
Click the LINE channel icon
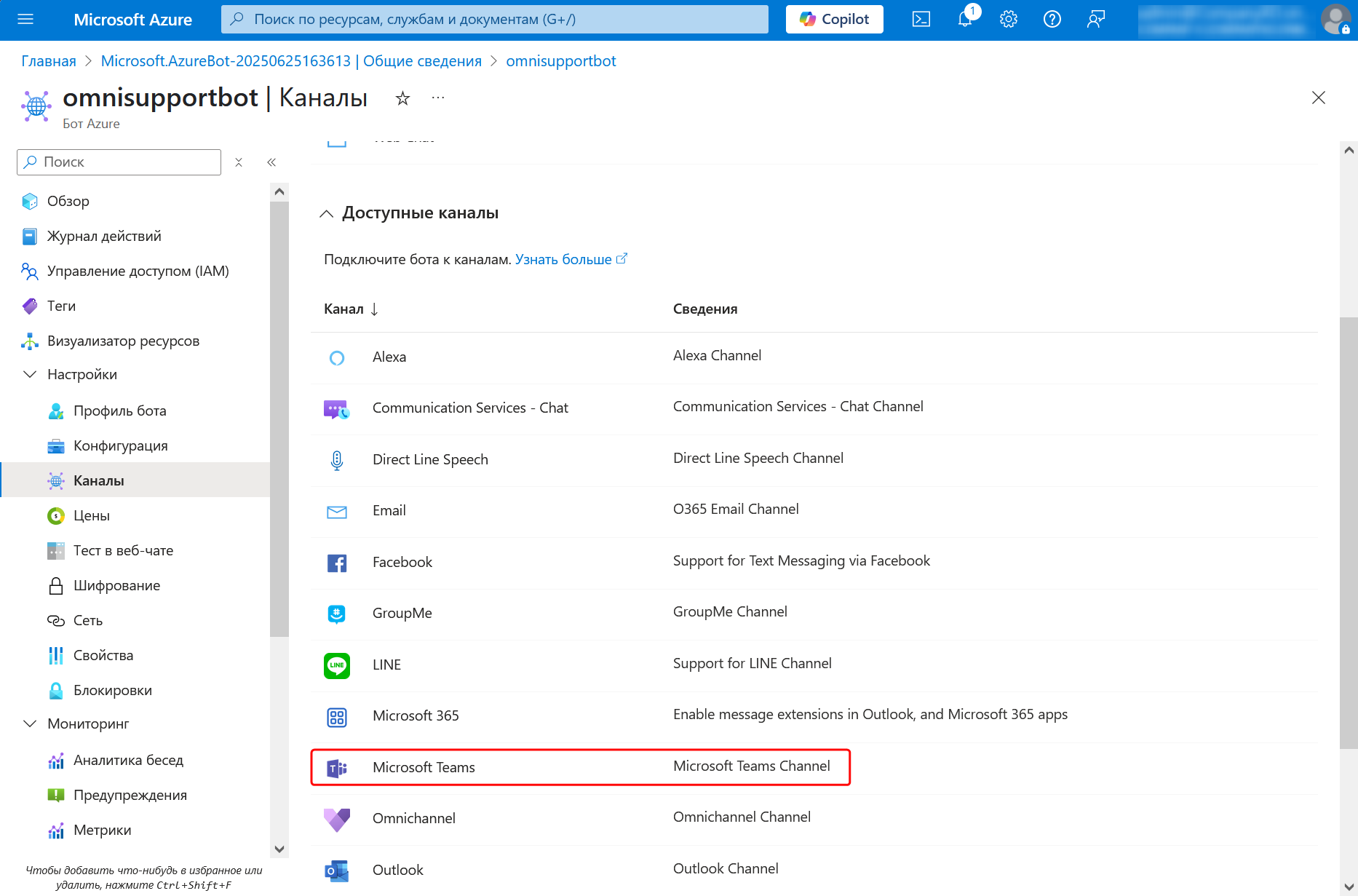click(337, 665)
